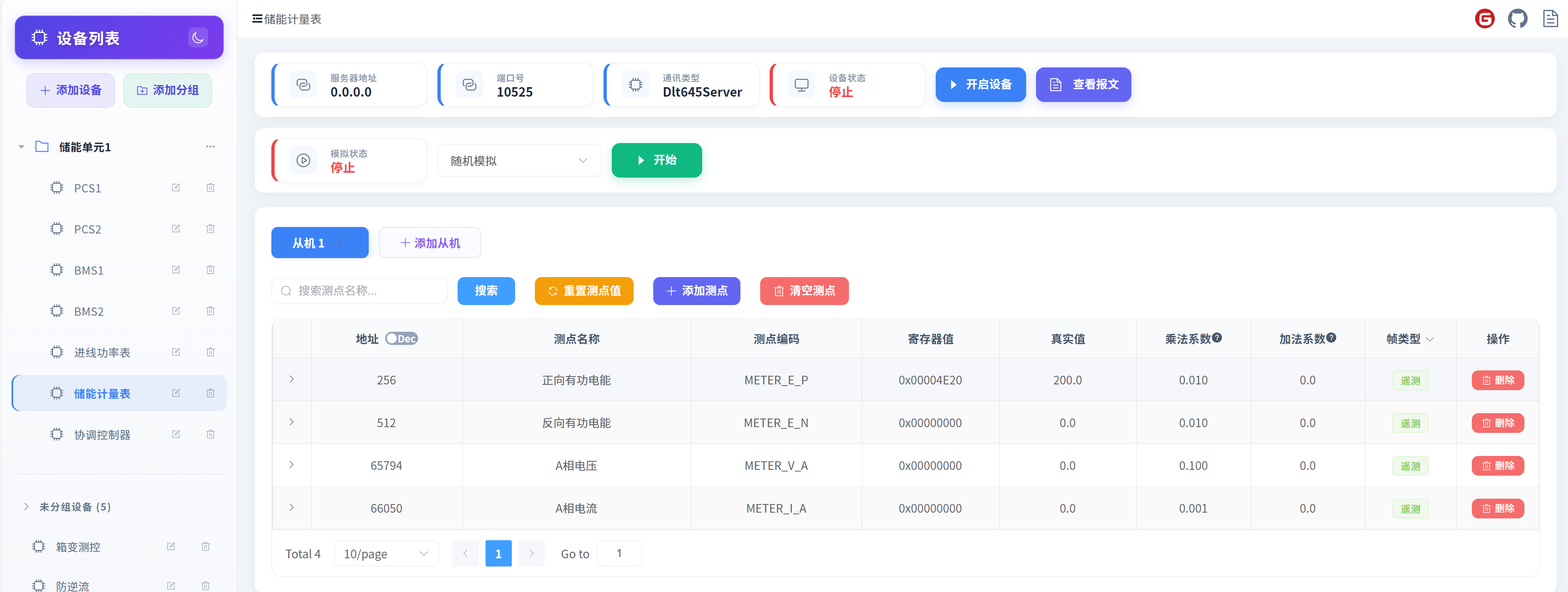Image resolution: width=1568 pixels, height=592 pixels.
Task: Select 进线功率表 in device tree
Action: point(102,352)
